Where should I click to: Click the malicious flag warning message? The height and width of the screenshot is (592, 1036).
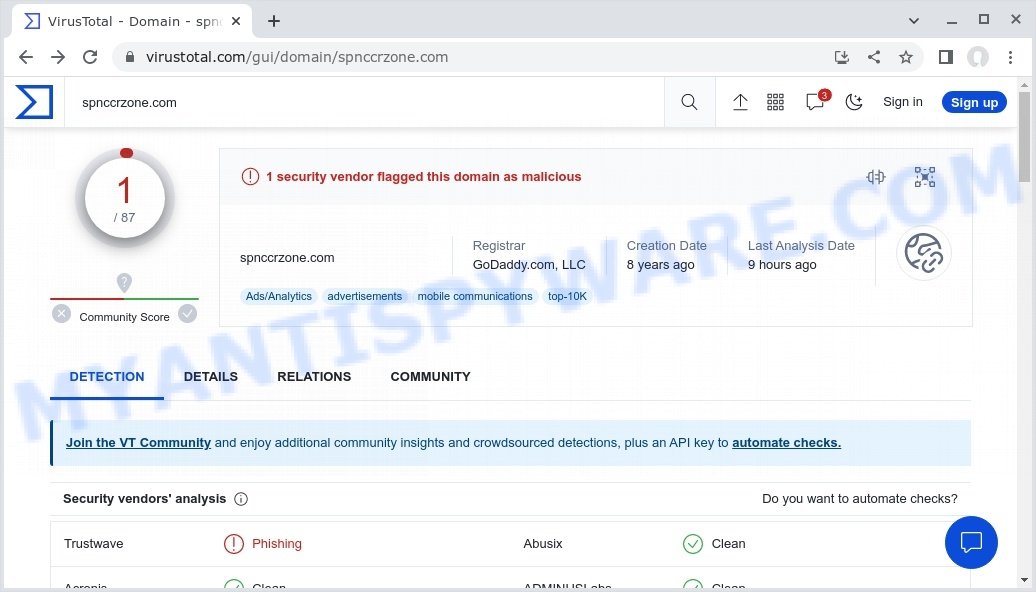pos(424,176)
